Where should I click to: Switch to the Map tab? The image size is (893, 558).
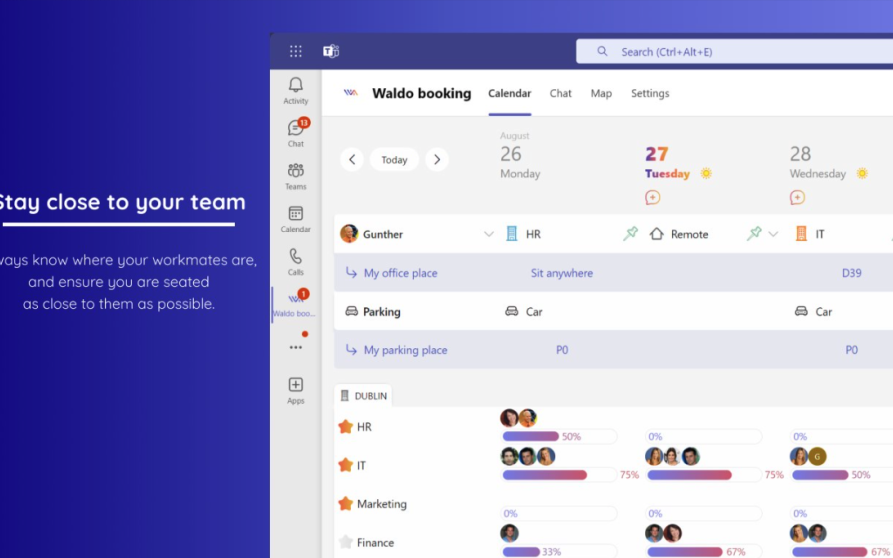click(601, 93)
